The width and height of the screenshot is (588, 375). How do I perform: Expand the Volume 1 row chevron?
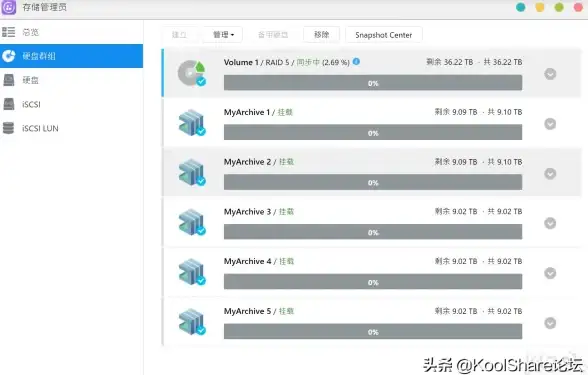point(550,74)
